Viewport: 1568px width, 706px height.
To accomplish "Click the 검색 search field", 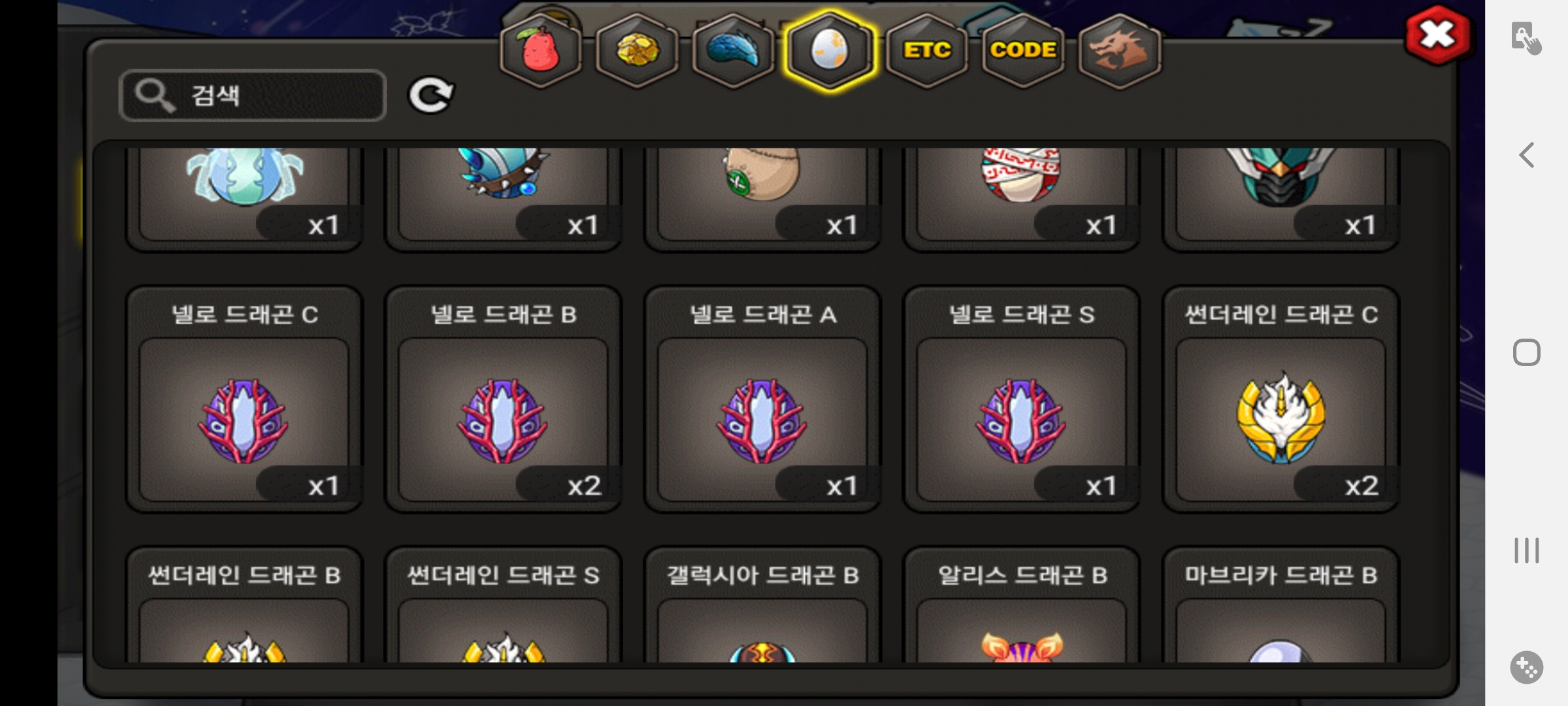I will (253, 95).
